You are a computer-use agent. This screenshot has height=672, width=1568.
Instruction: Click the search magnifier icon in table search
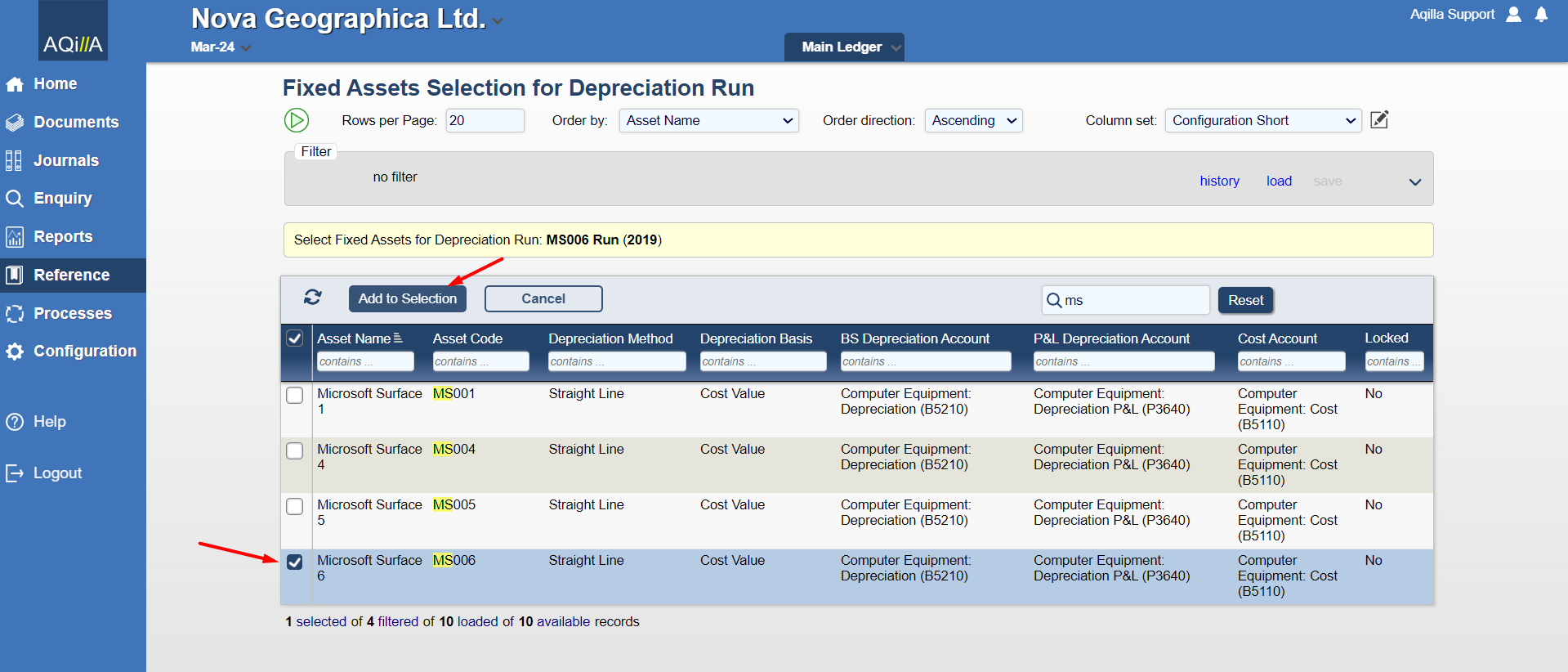pos(1054,300)
